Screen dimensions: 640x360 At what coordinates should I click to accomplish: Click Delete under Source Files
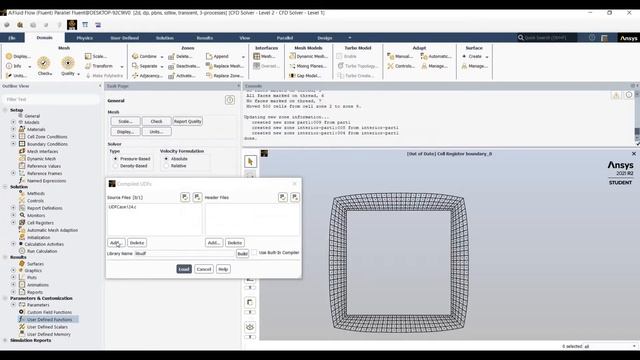[137, 242]
